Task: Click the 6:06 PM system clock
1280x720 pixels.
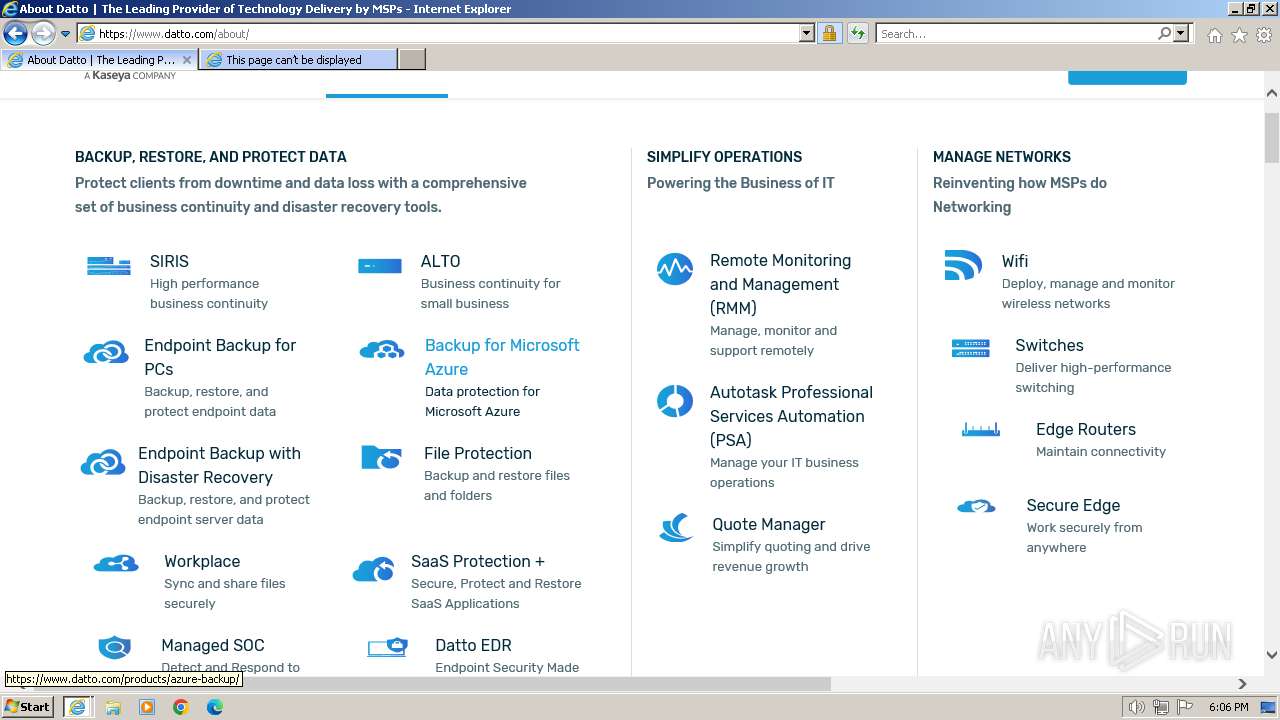Action: coord(1228,707)
